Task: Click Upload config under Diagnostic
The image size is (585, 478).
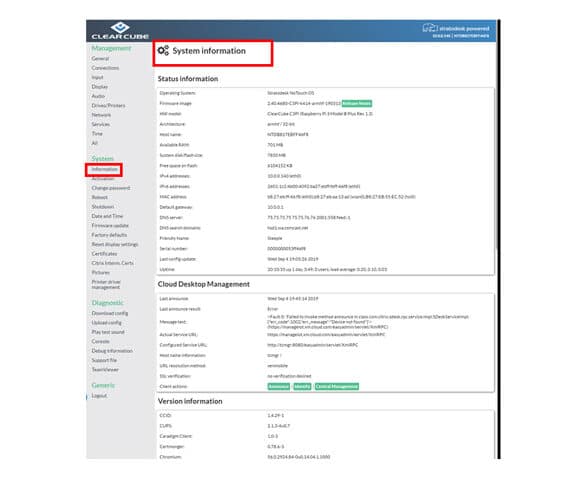Action: tap(106, 323)
